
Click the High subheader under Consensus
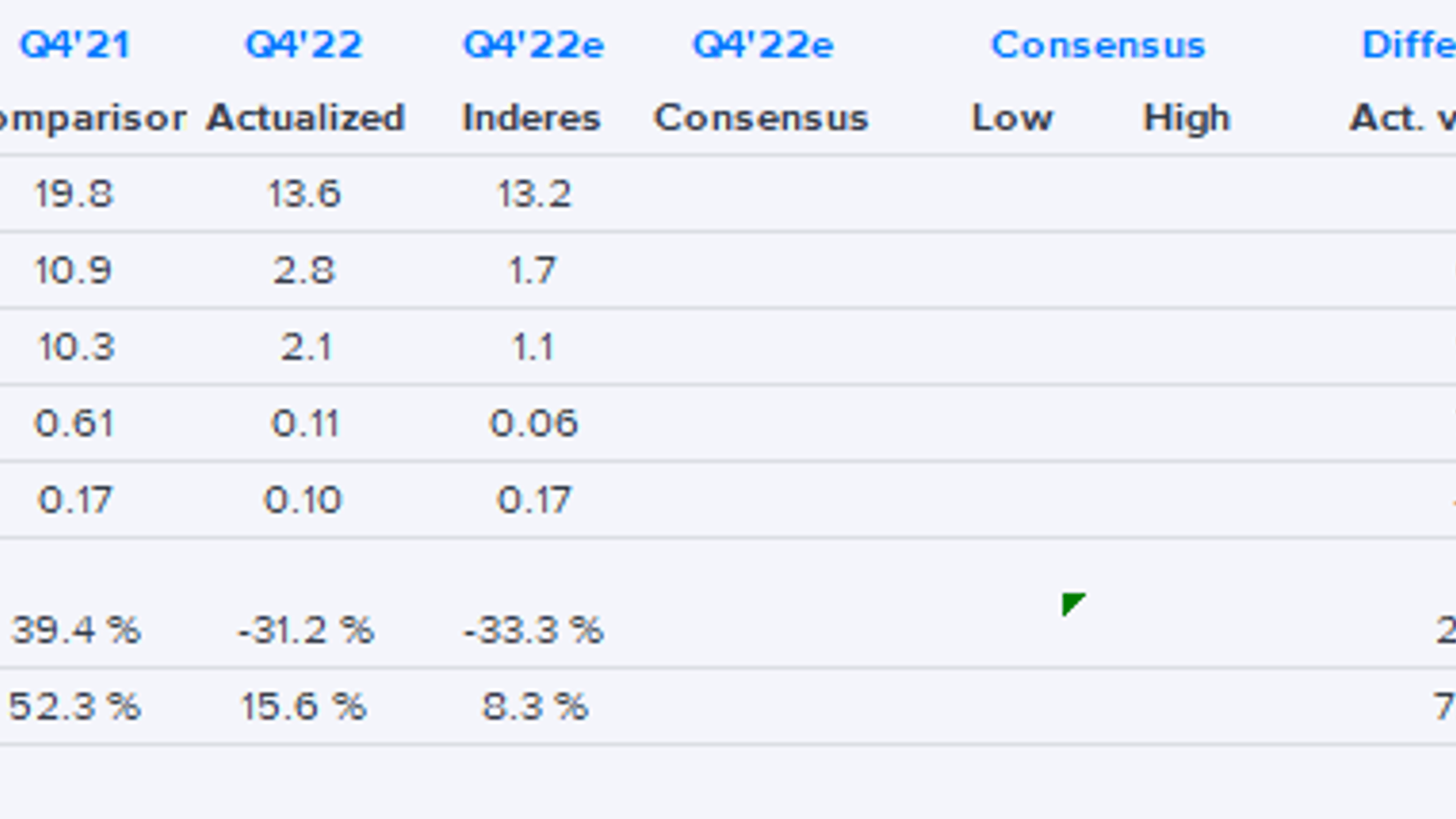[x=1186, y=118]
